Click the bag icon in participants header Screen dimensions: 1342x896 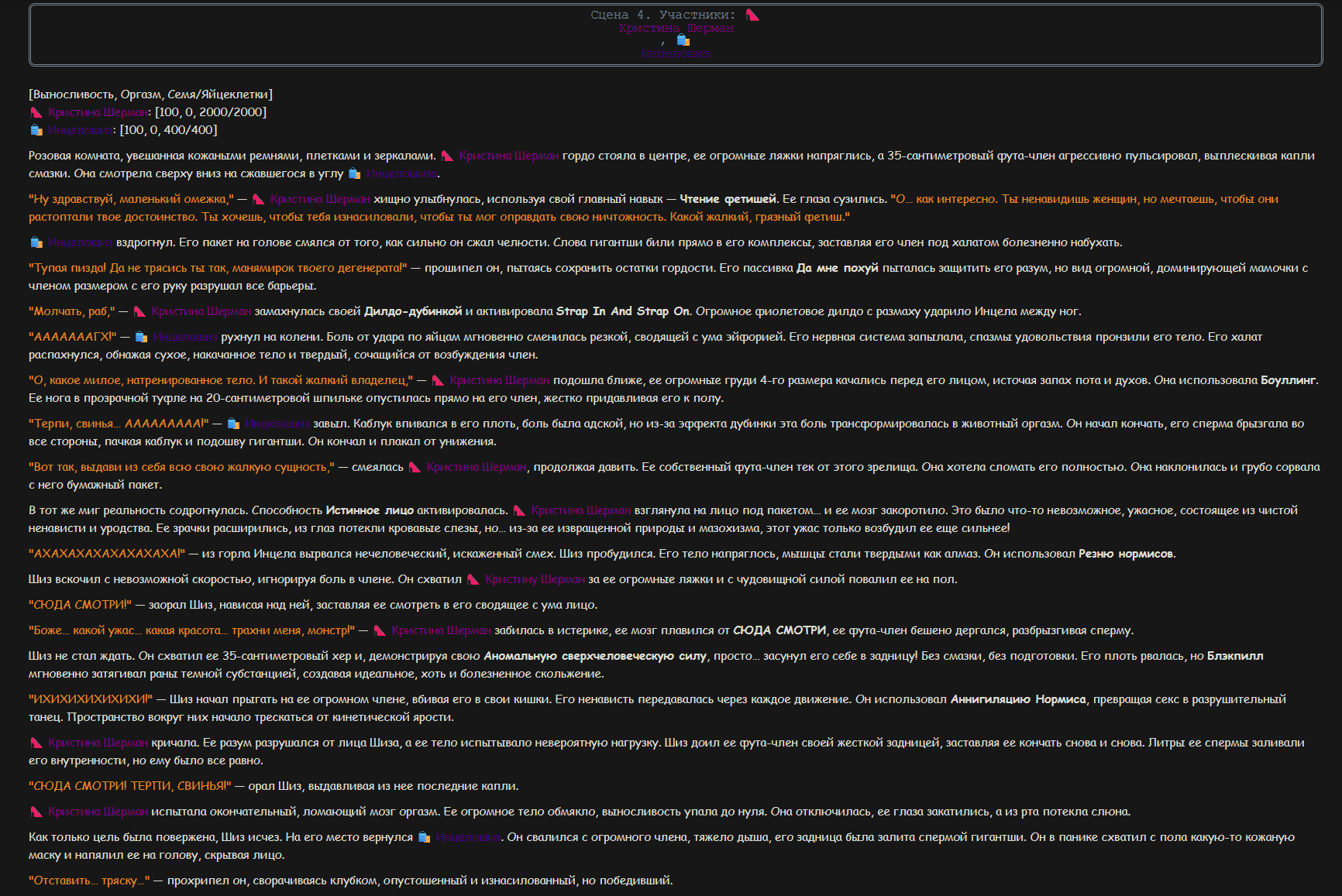coord(683,40)
